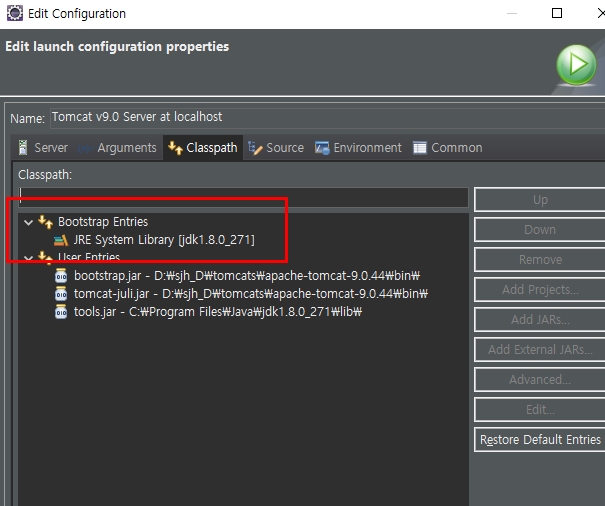Switch to the Server tab

tap(43, 148)
